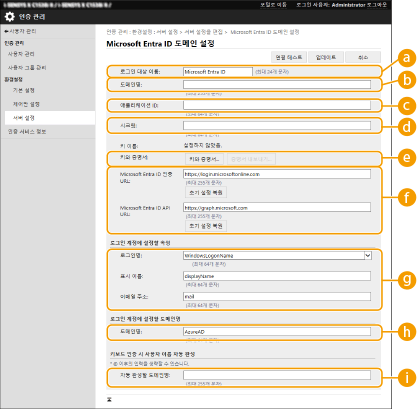Open the 로그인명 dropdown arrow
The height and width of the screenshot is (409, 418).
(368, 256)
